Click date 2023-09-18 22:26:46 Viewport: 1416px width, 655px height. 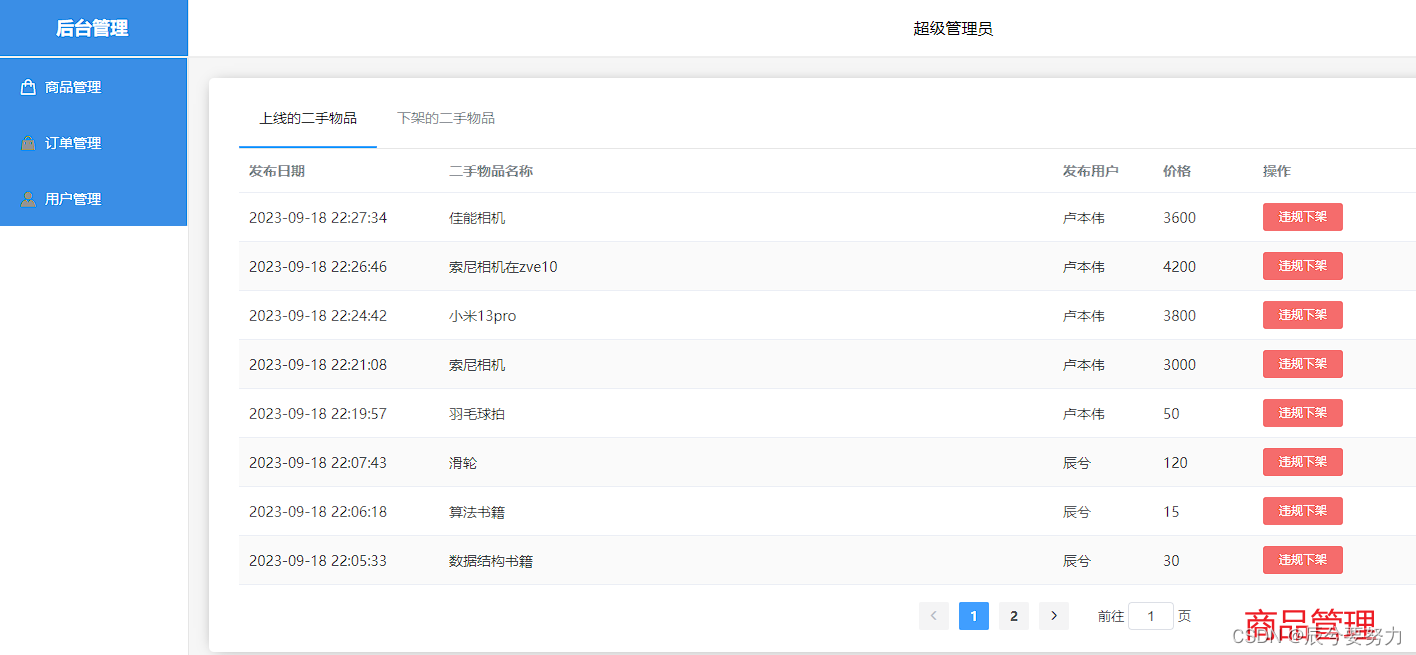coord(318,266)
